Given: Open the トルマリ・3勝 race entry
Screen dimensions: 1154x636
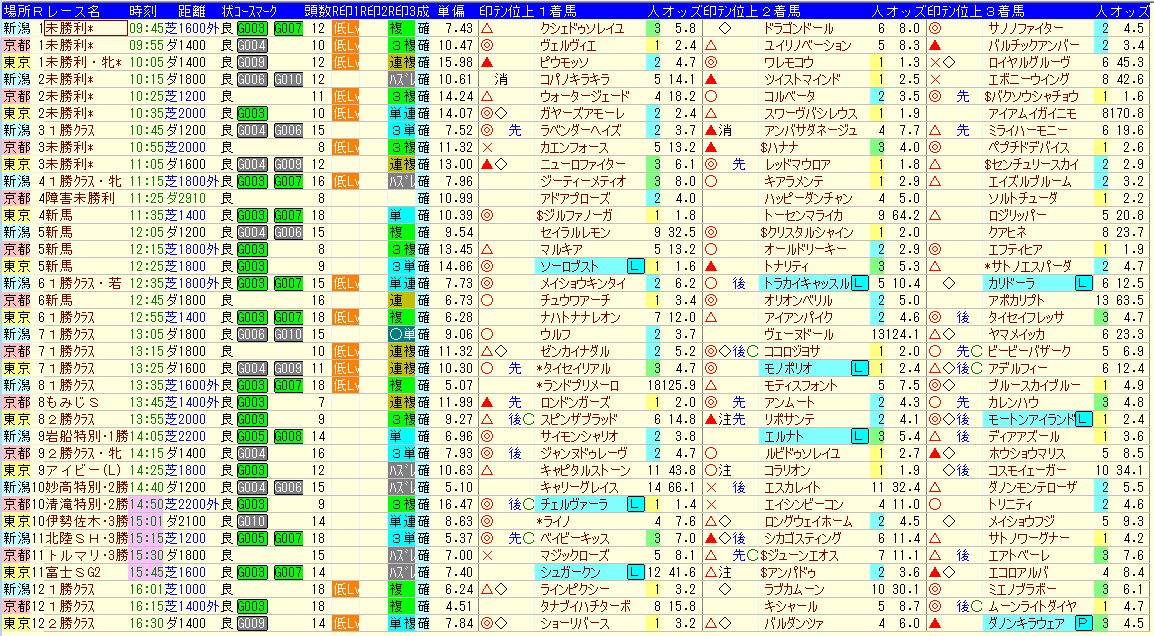Looking at the screenshot, I should coord(86,555).
